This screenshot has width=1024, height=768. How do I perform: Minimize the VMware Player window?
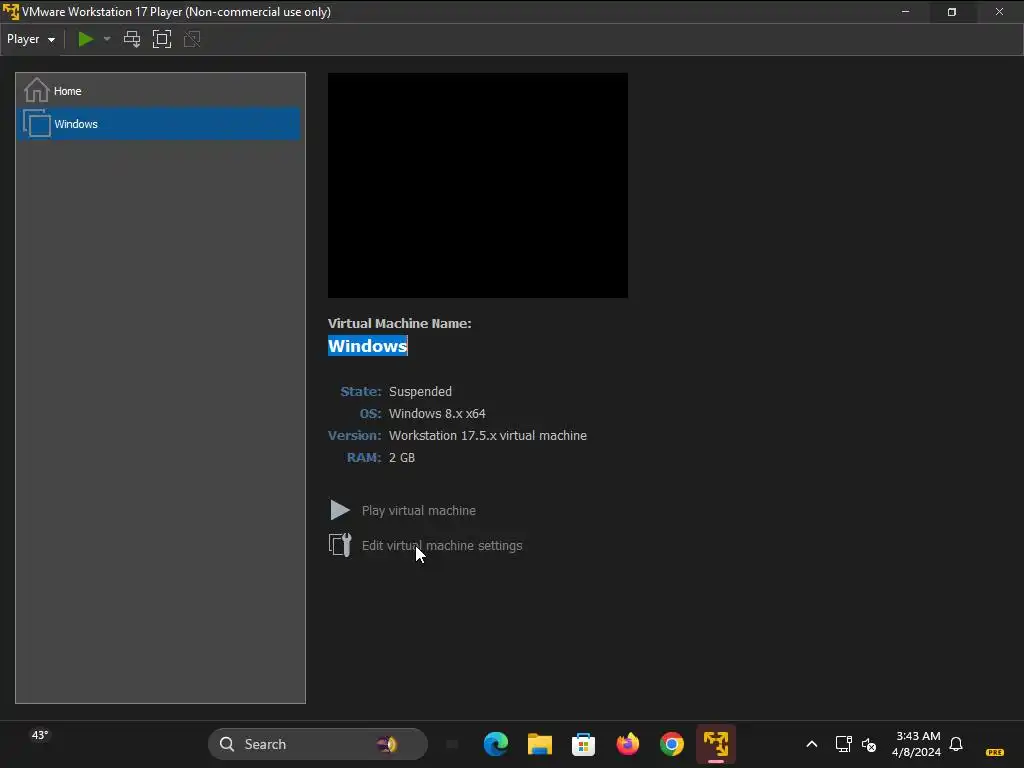coord(905,12)
